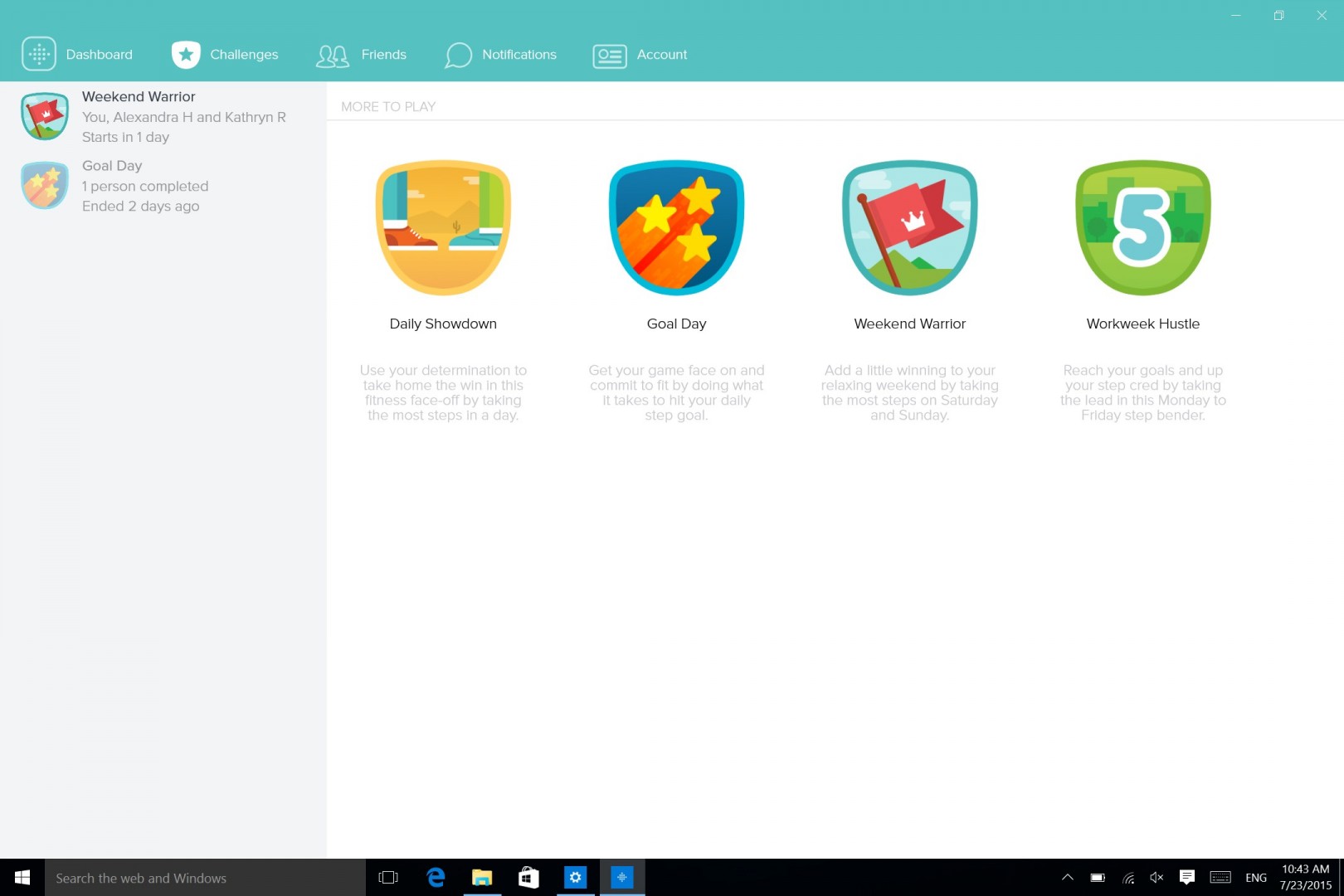Open the Account card icon

[x=610, y=56]
